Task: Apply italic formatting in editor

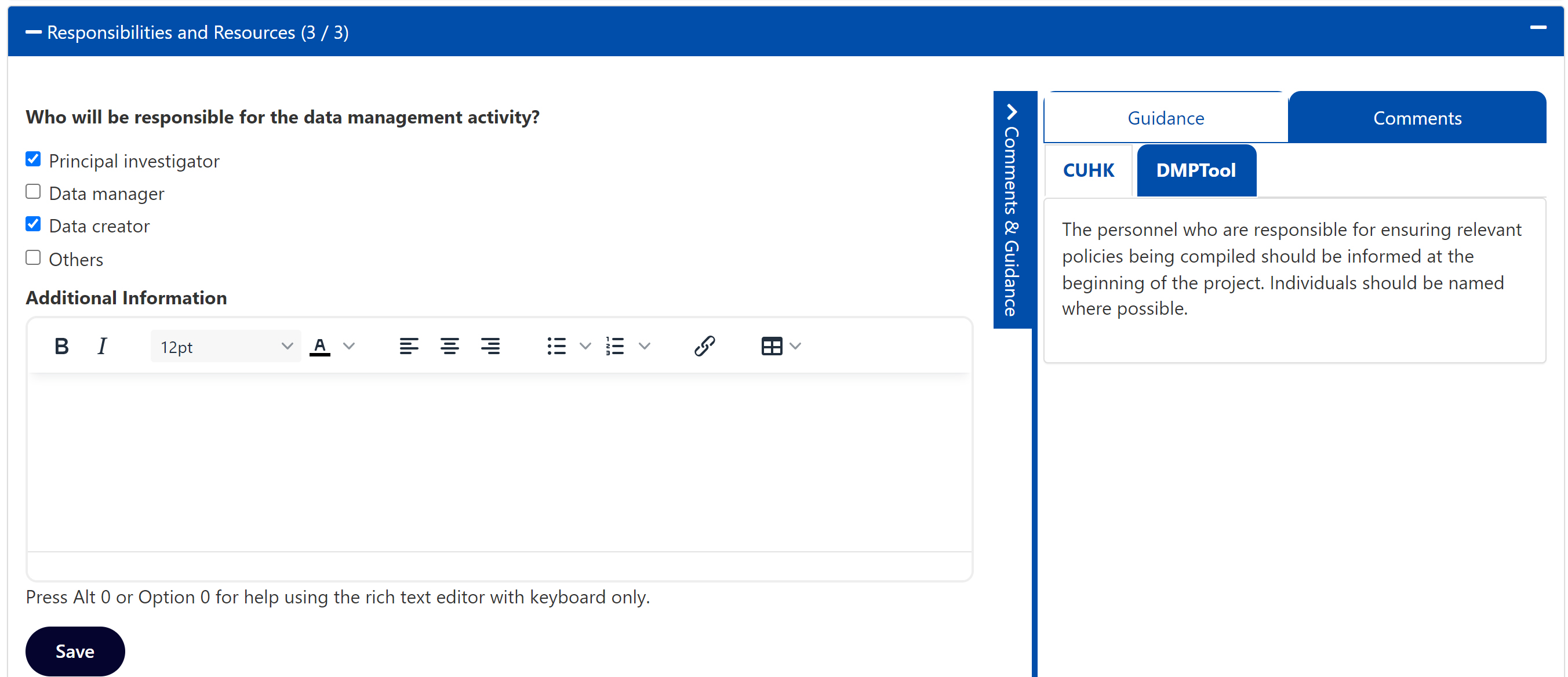Action: click(x=102, y=347)
